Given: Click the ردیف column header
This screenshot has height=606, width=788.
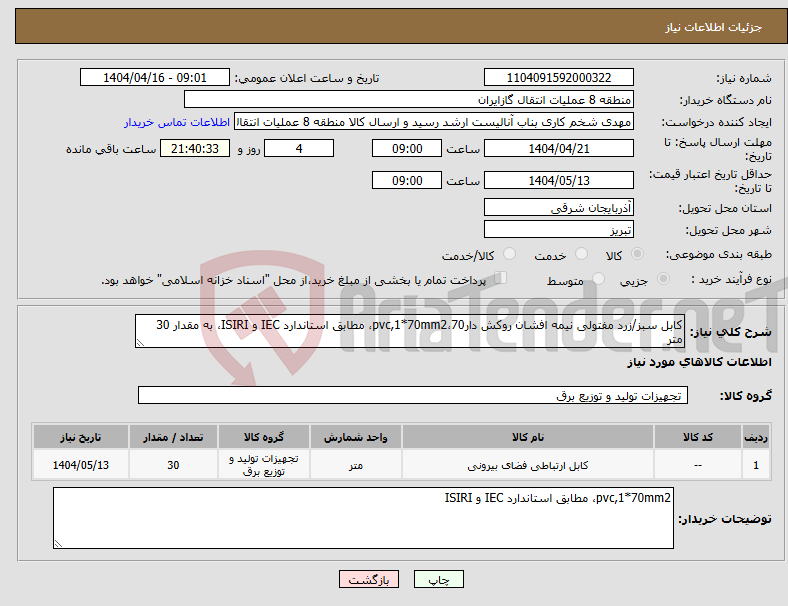Looking at the screenshot, I should pos(756,437).
